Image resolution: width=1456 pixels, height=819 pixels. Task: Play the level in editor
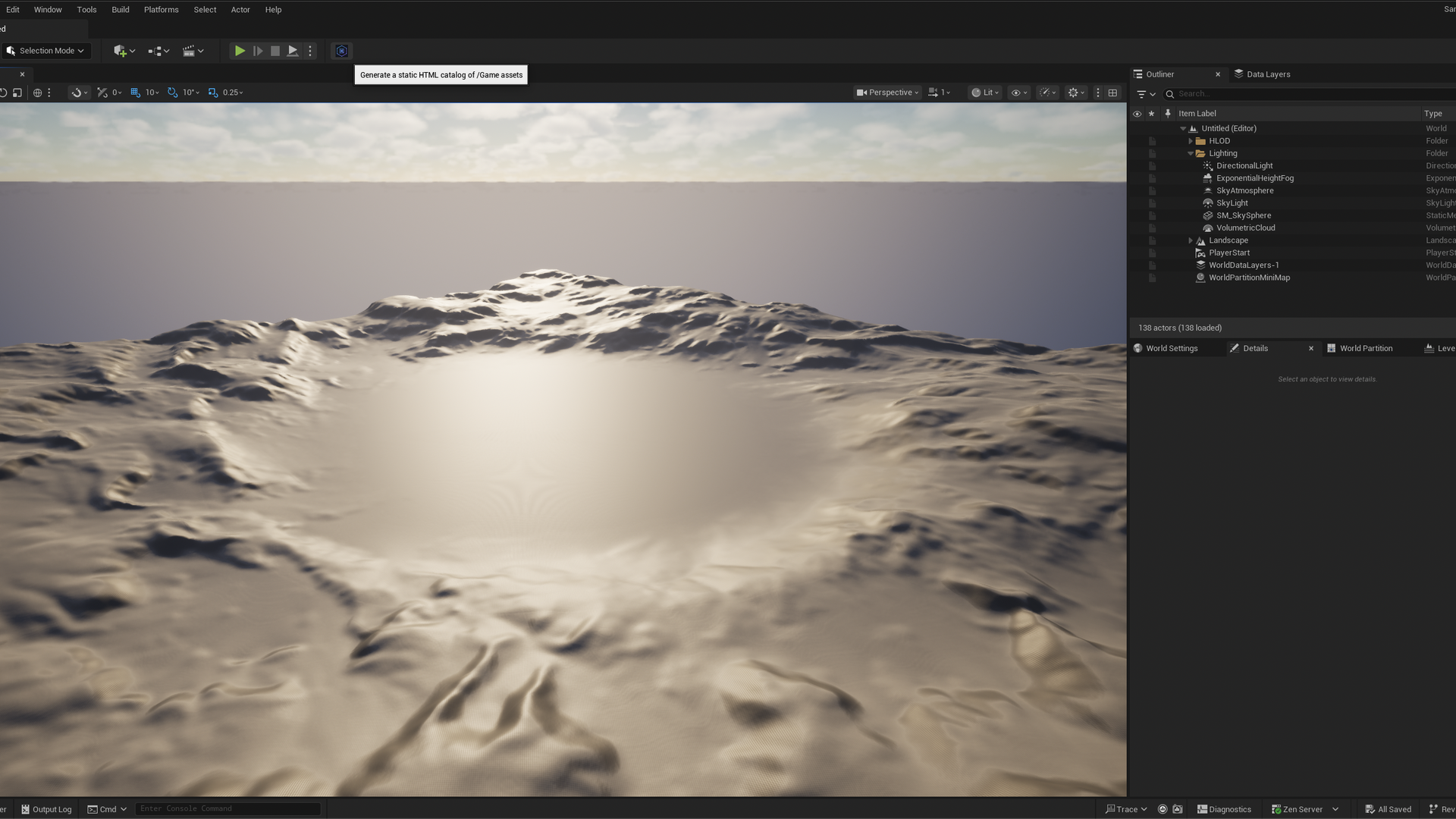(x=240, y=51)
